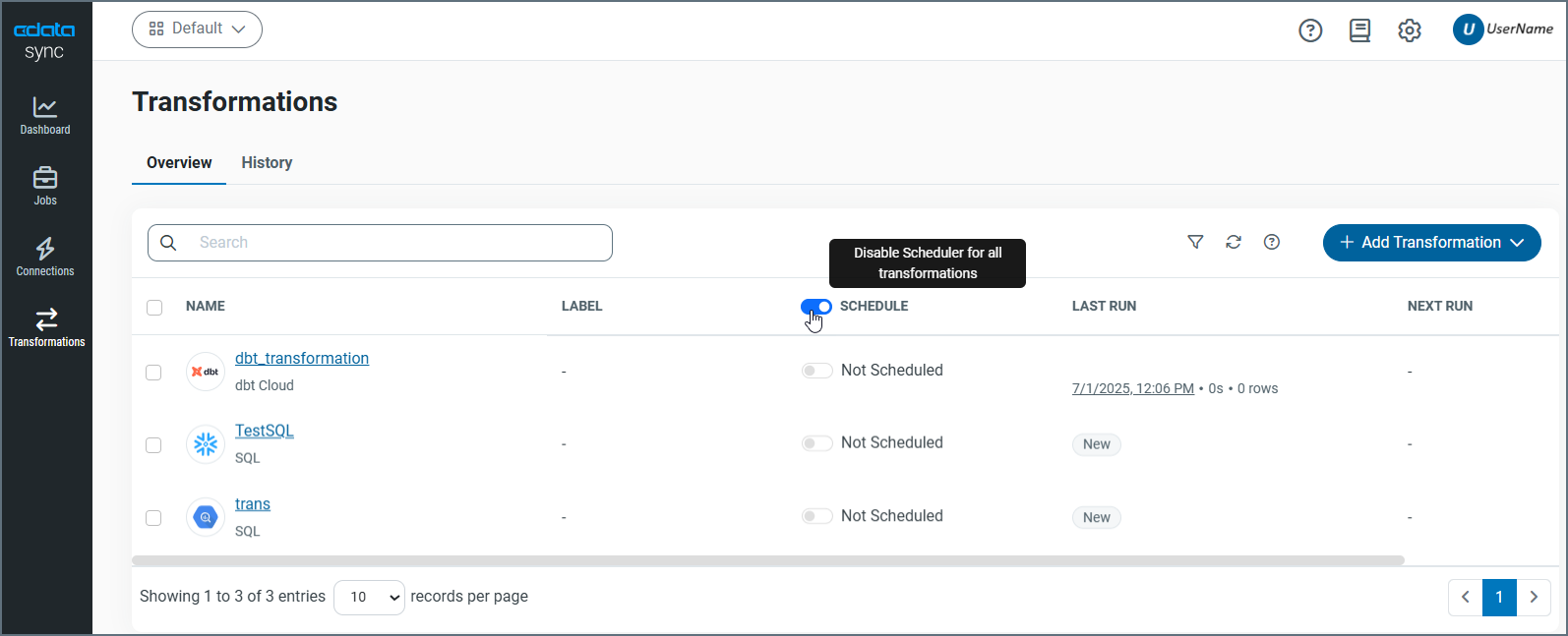
Task: Open the documentation book icon
Action: [1359, 30]
